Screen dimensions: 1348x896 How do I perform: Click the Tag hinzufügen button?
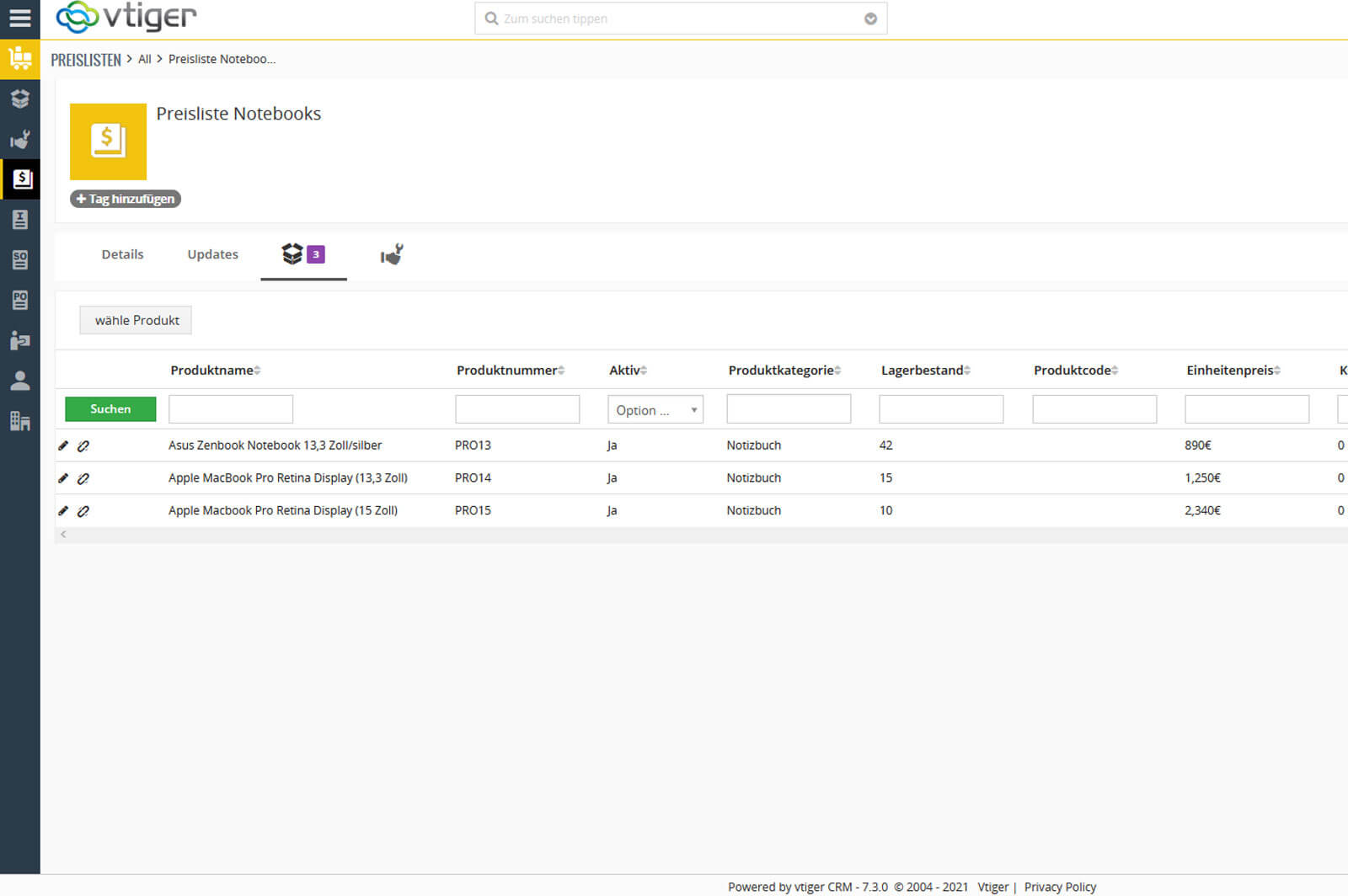point(126,199)
